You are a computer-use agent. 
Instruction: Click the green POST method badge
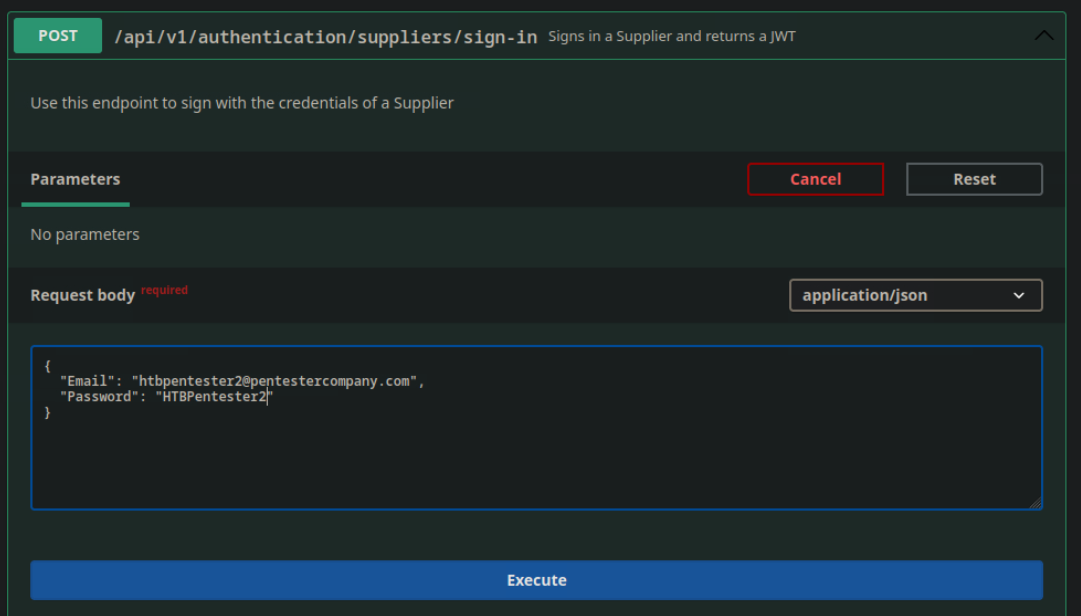[x=57, y=35]
